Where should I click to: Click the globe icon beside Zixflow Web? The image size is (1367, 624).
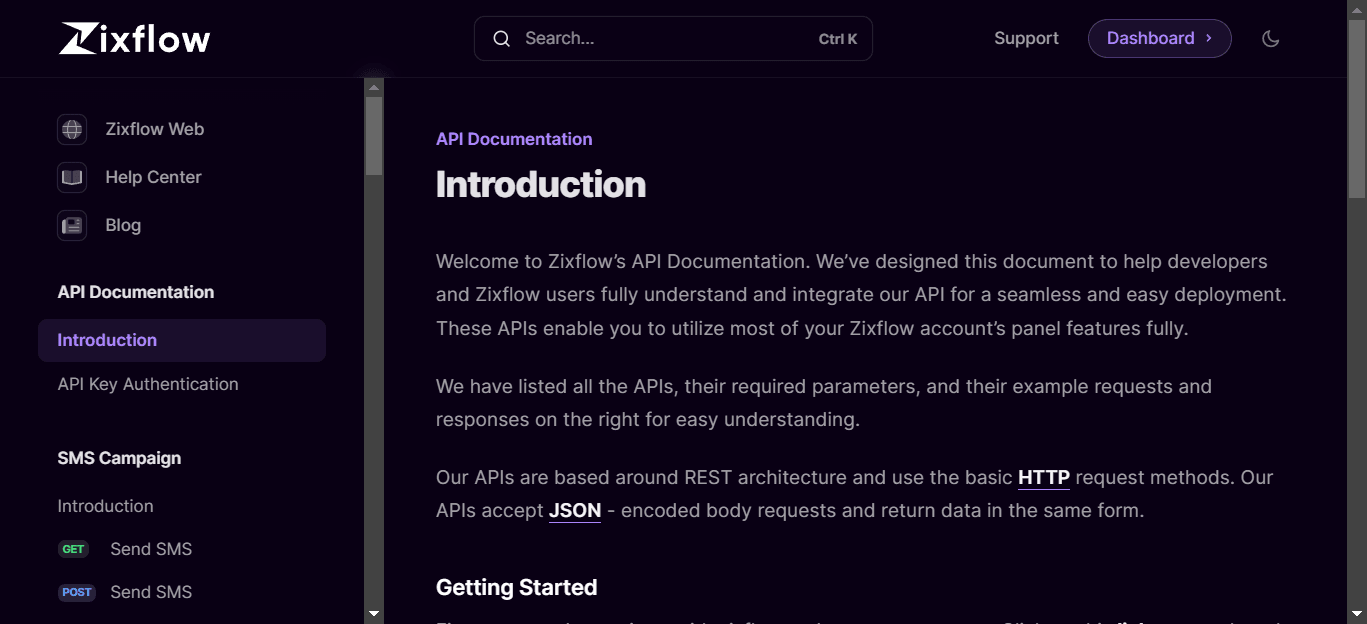click(72, 129)
